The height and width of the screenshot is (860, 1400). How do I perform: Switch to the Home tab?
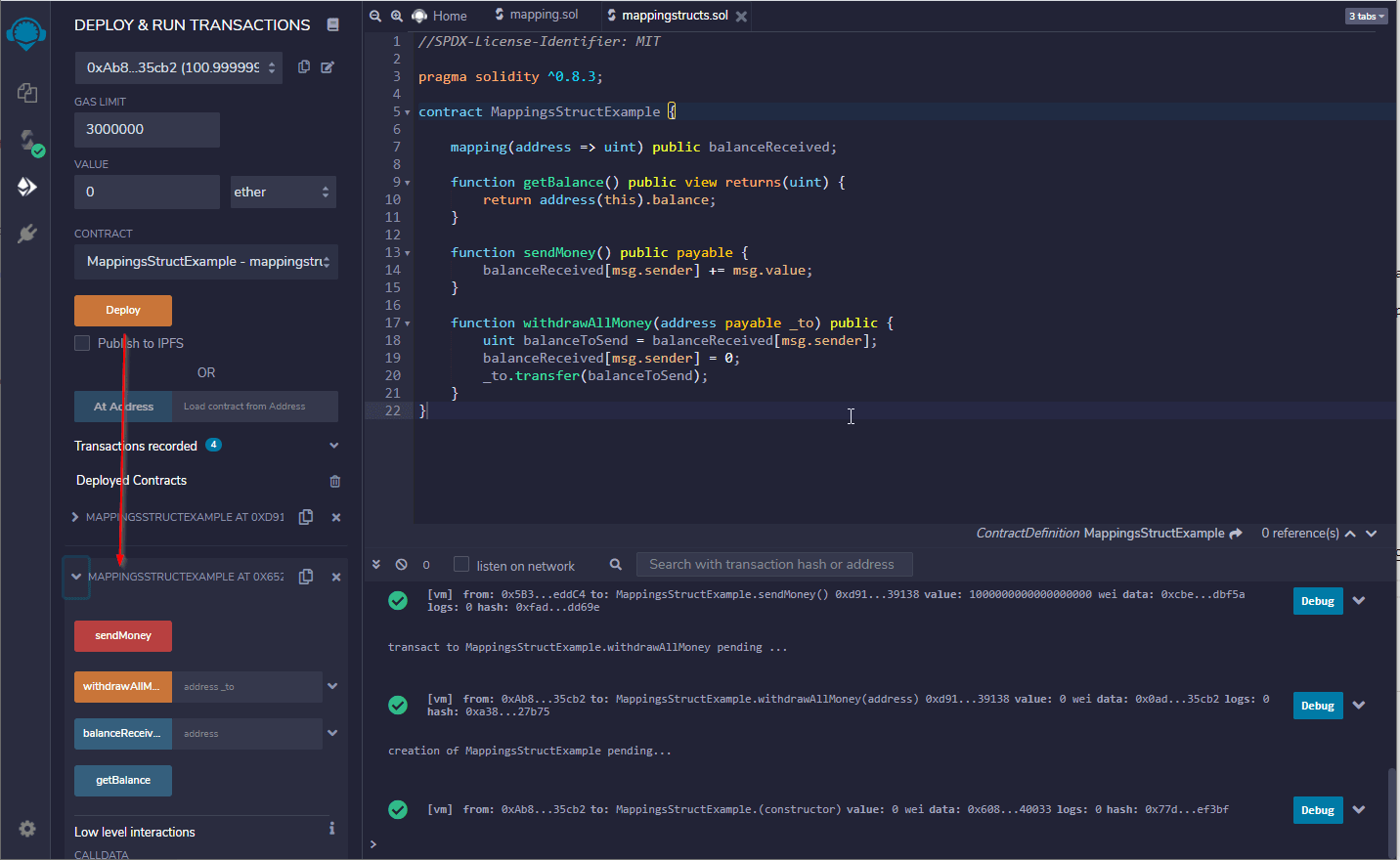coord(440,16)
